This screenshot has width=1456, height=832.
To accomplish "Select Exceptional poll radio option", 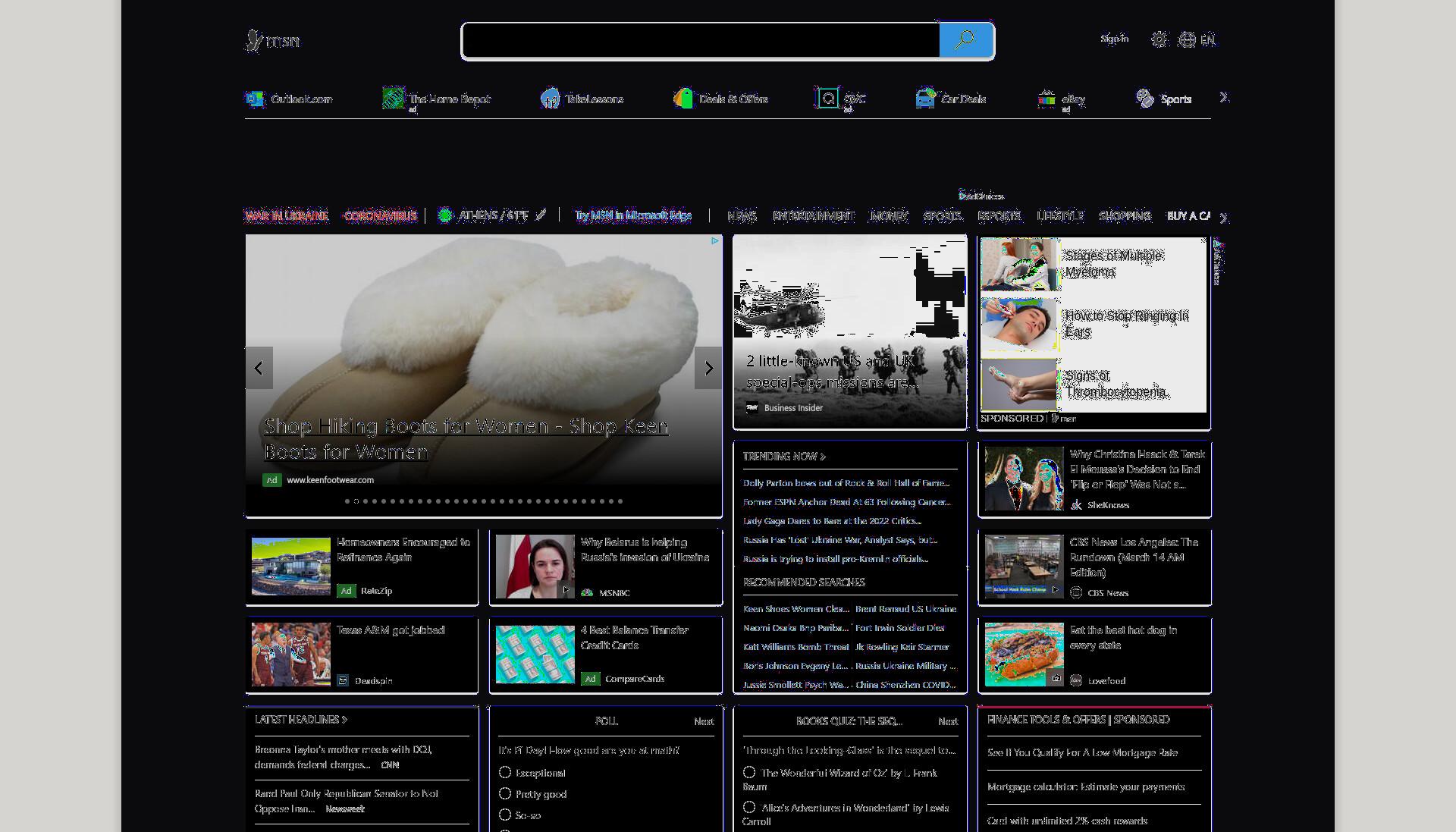I will (x=505, y=772).
